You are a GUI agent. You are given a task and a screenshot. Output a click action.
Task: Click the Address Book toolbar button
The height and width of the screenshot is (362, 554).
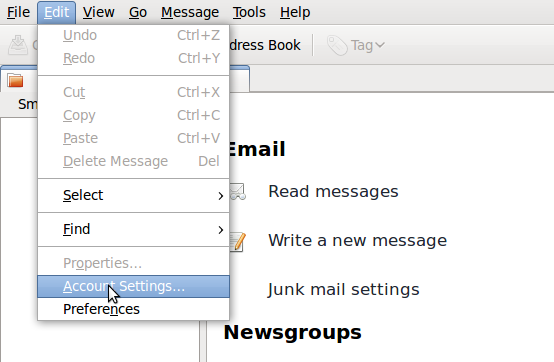point(265,45)
